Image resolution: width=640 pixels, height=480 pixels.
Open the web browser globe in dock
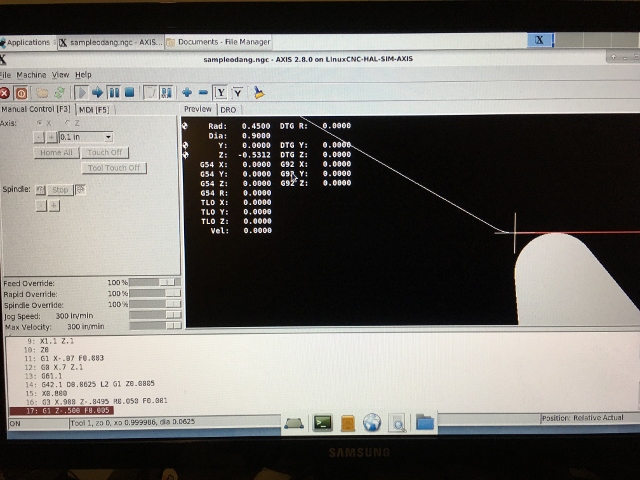372,423
